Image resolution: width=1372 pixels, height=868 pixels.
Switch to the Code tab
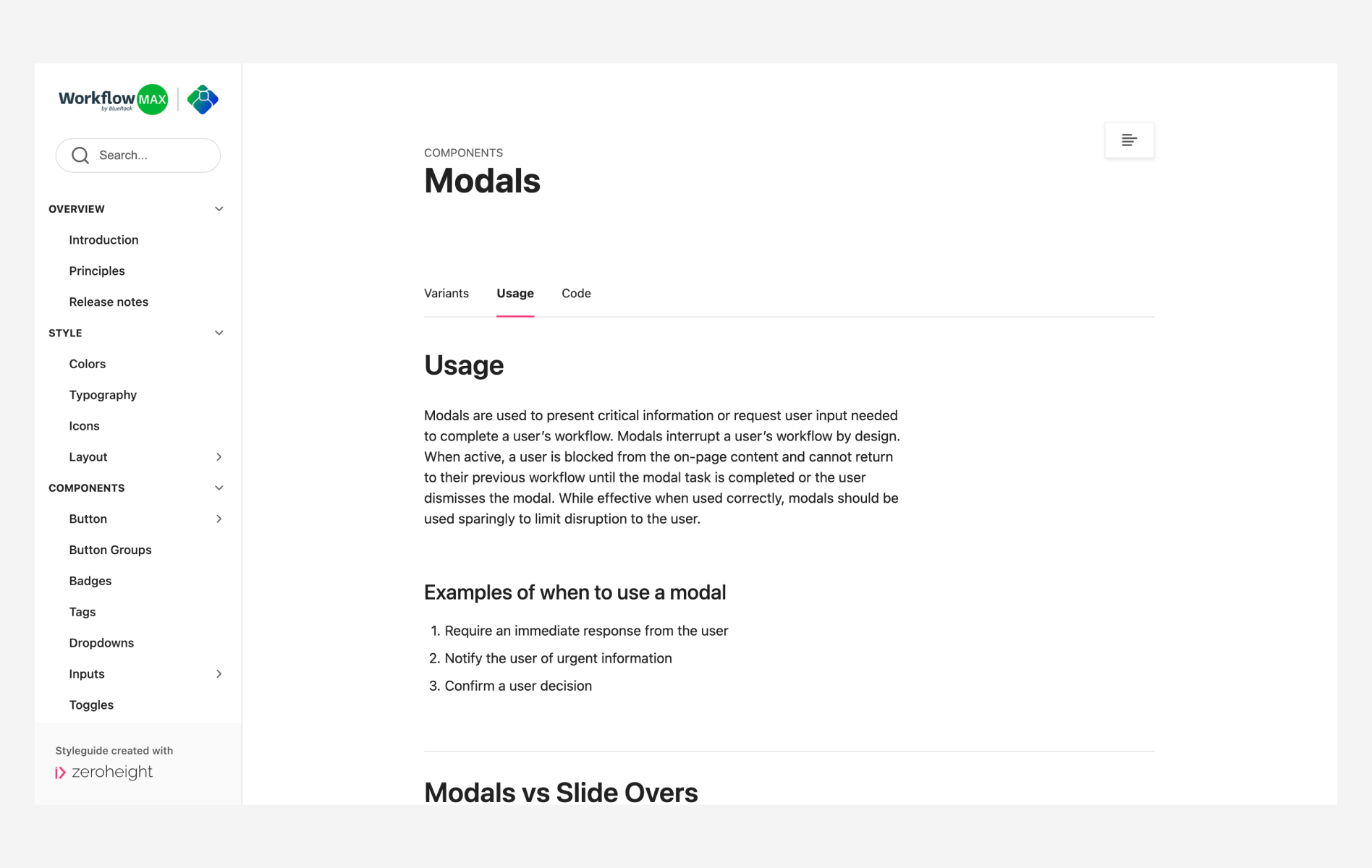[576, 293]
